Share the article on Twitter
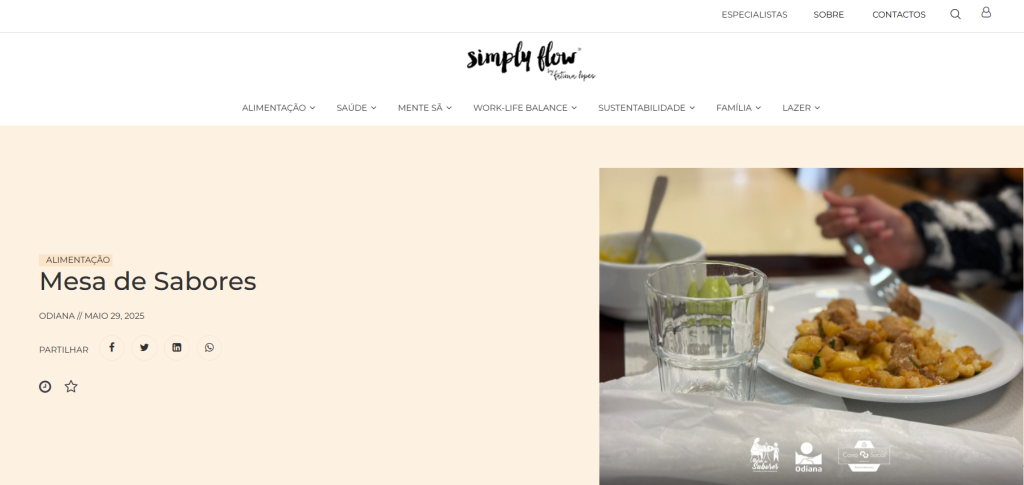Image resolution: width=1024 pixels, height=485 pixels. (x=144, y=348)
